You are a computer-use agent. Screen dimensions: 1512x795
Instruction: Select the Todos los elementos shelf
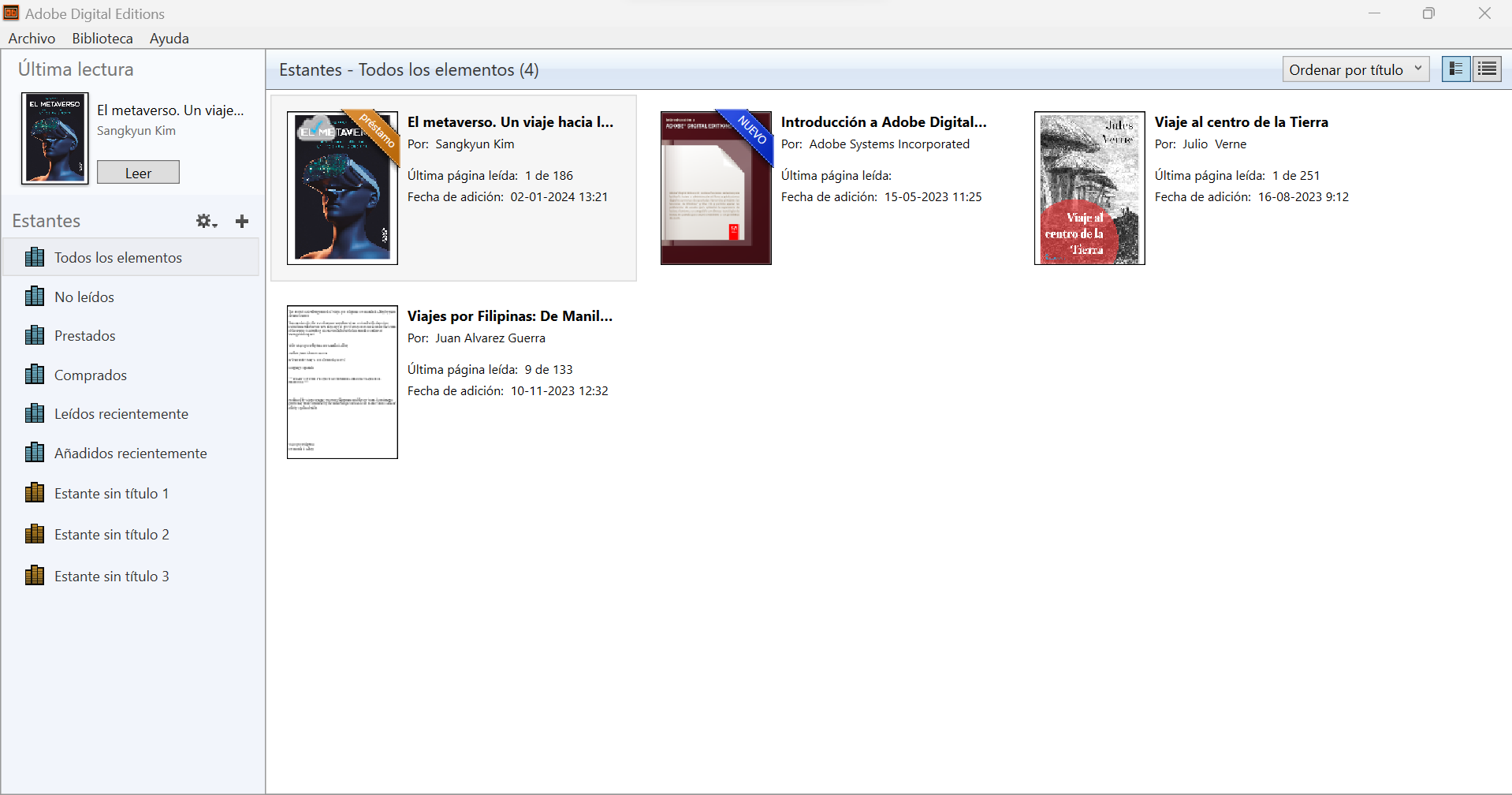point(131,257)
